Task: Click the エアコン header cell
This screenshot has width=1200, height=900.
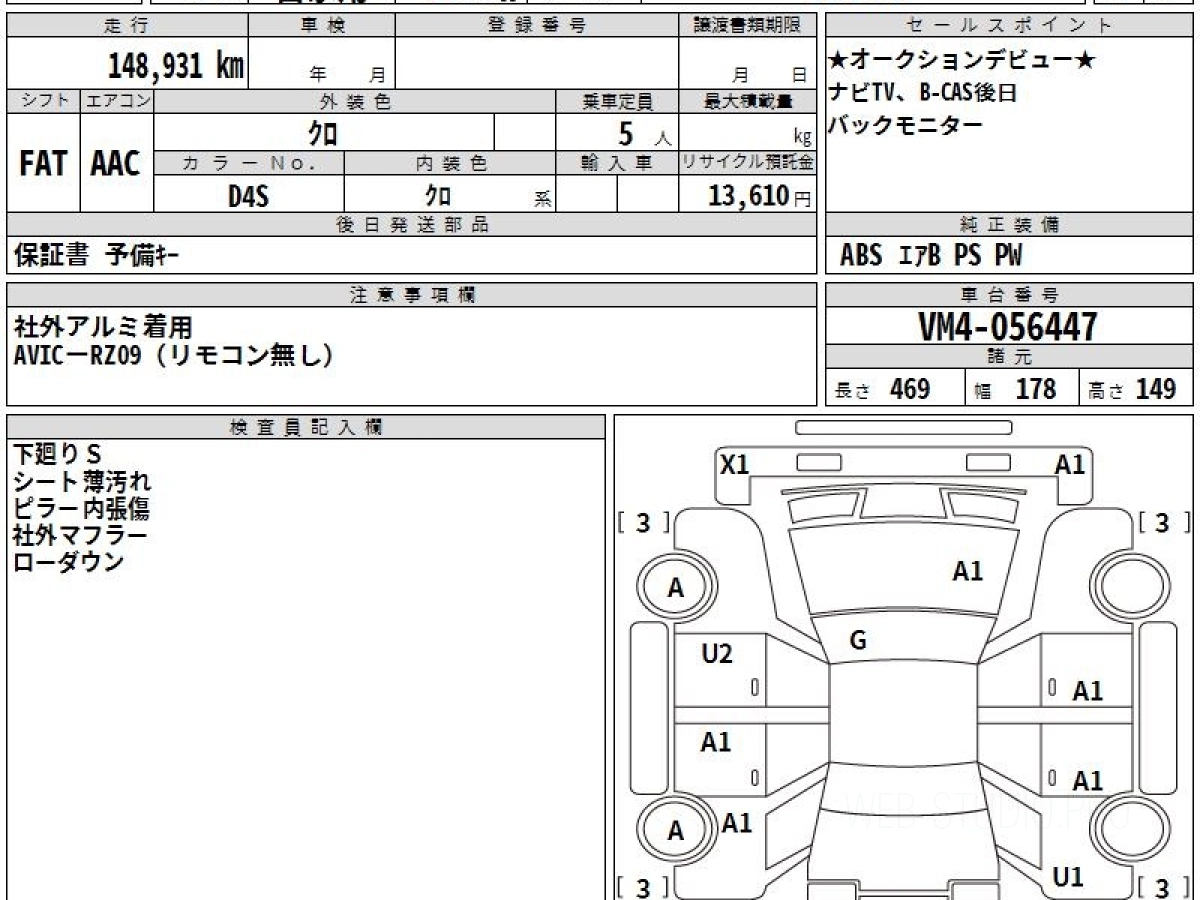Action: 117,101
